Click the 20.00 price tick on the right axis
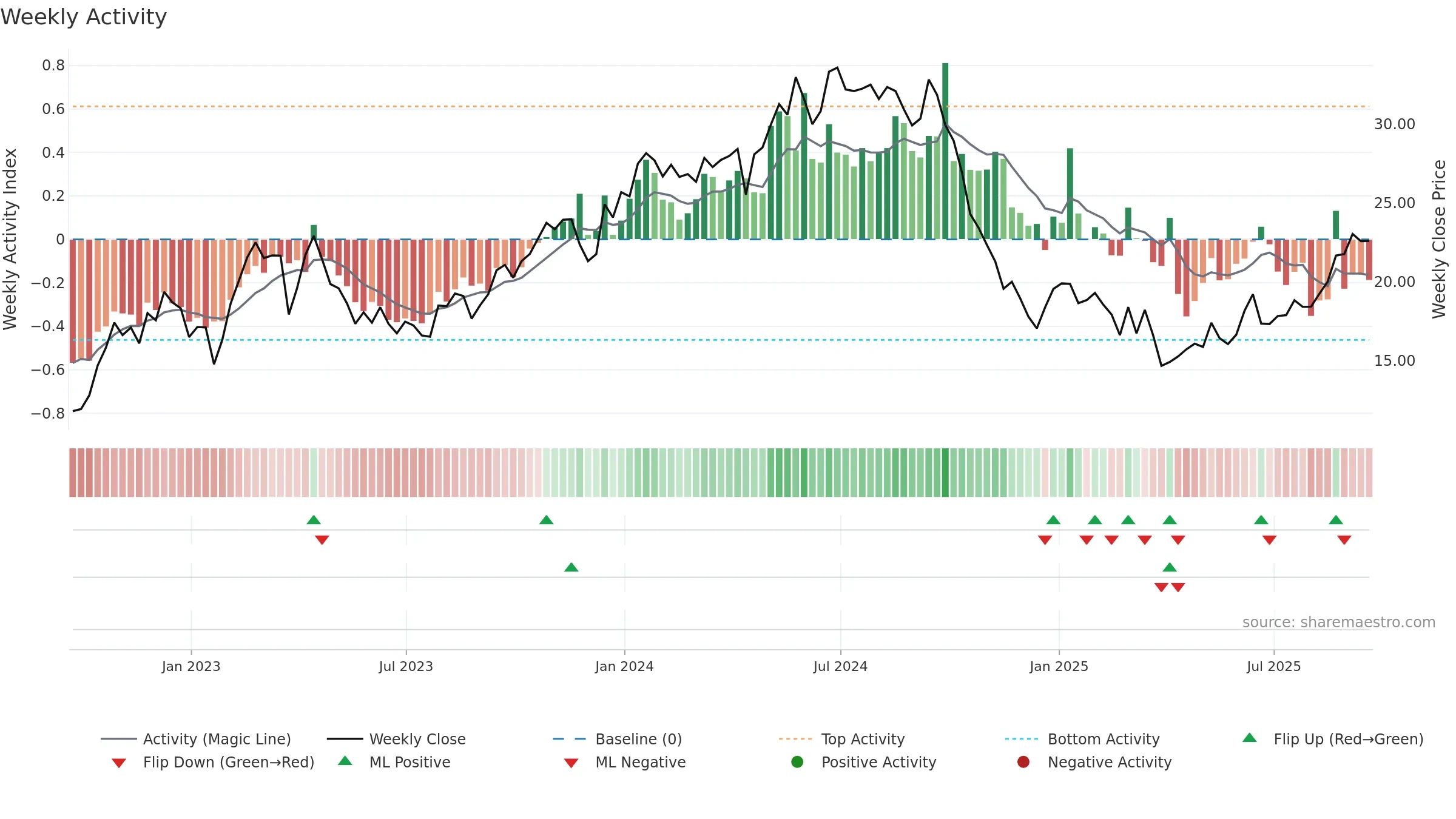The image size is (1456, 819). pos(1395,282)
